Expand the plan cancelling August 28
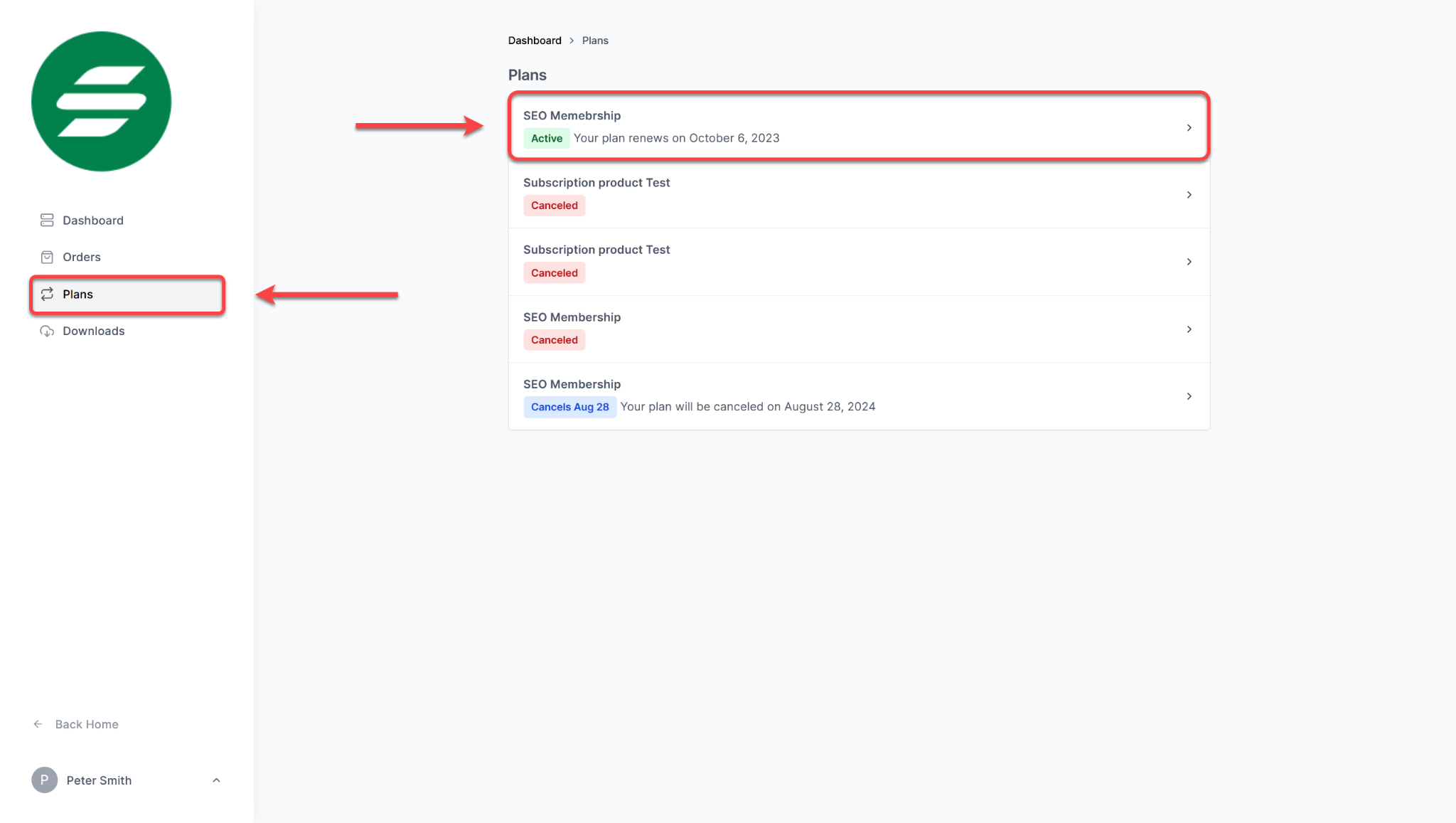Image resolution: width=1456 pixels, height=823 pixels. click(1189, 396)
